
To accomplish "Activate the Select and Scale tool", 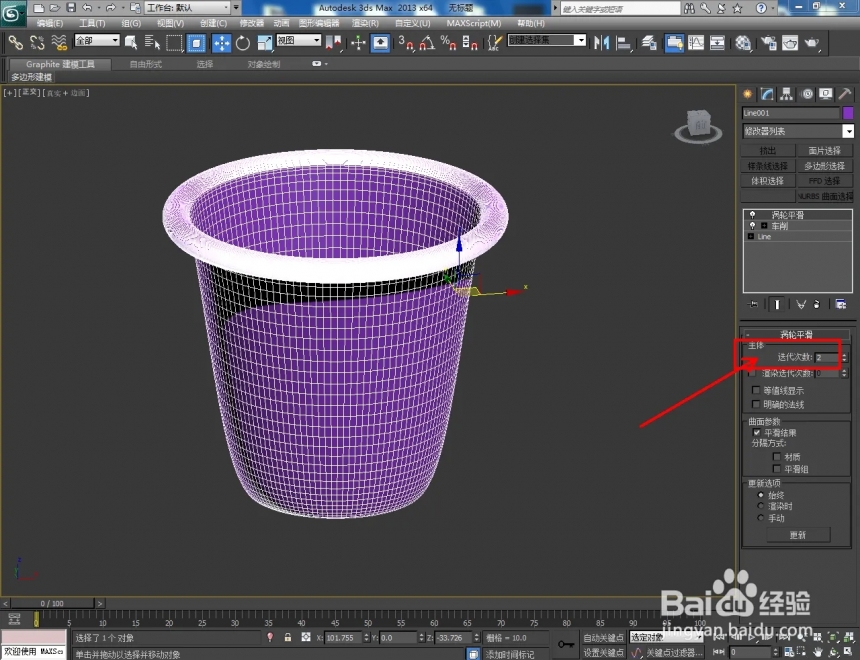I will pos(264,43).
